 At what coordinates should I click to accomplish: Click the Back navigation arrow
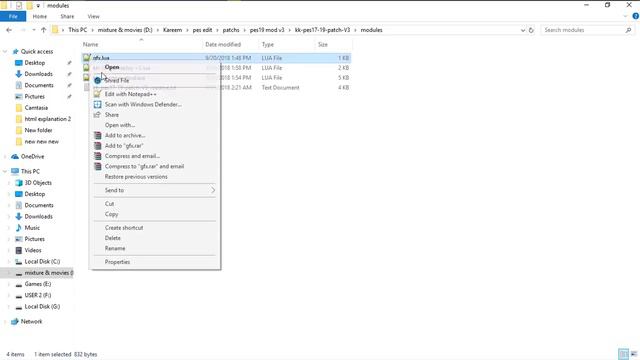point(9,30)
